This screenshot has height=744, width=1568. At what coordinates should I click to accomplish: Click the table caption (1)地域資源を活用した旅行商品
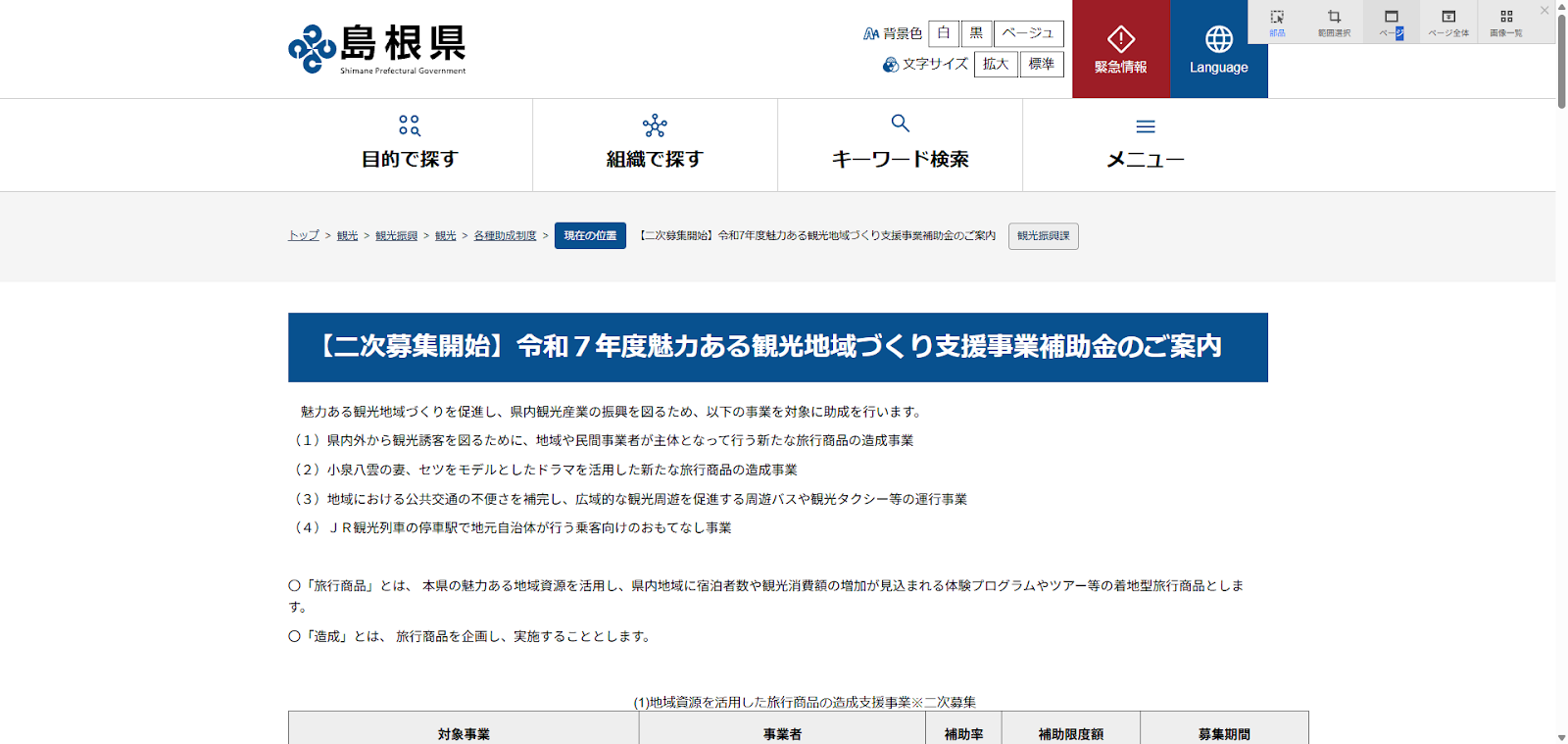coord(805,702)
